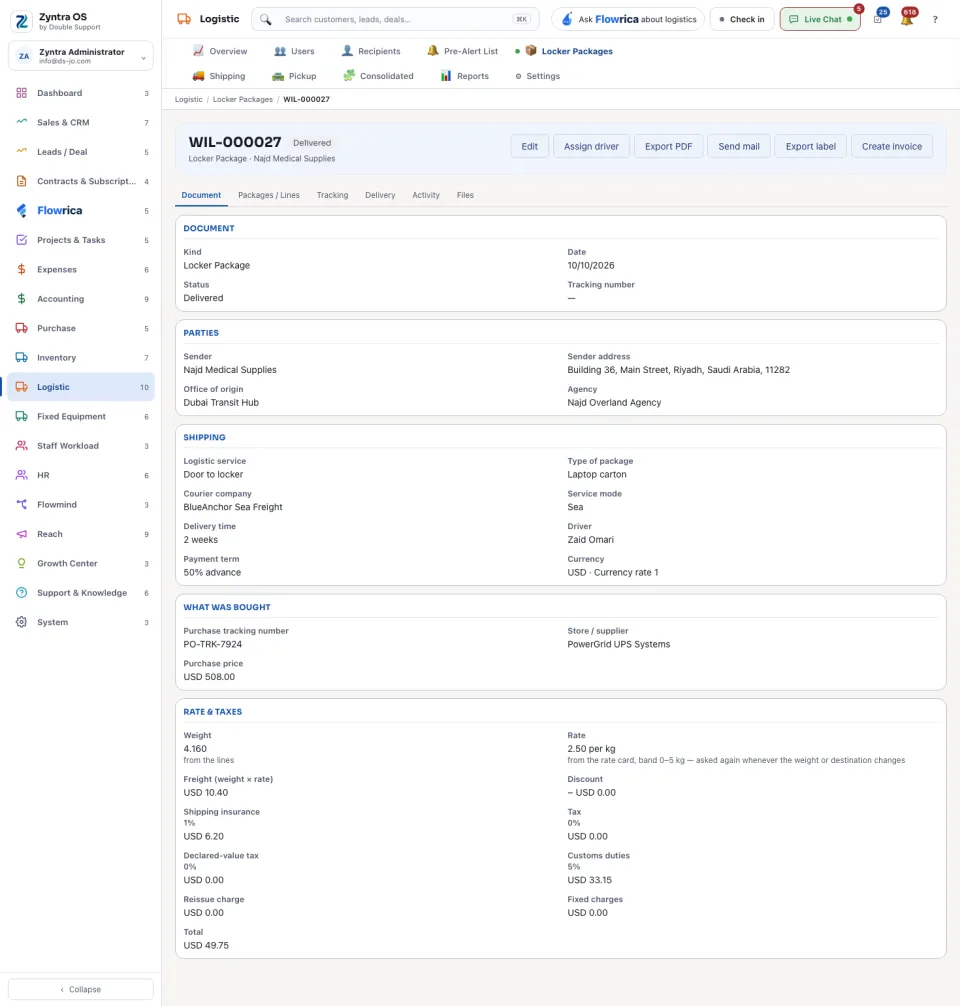Click the Reach megaphone icon
Image resolution: width=960 pixels, height=1006 pixels.
click(21, 534)
